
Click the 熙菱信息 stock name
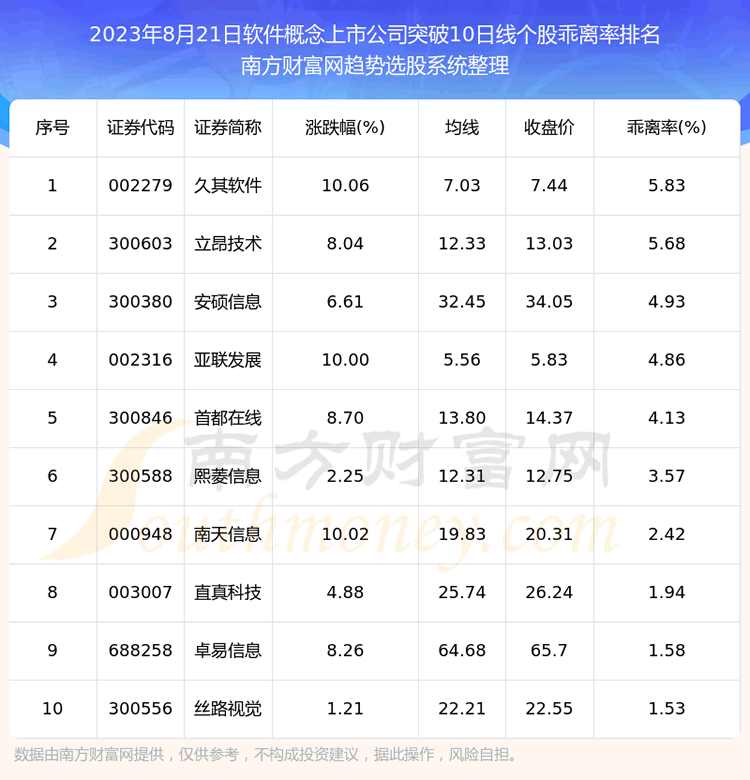[228, 476]
